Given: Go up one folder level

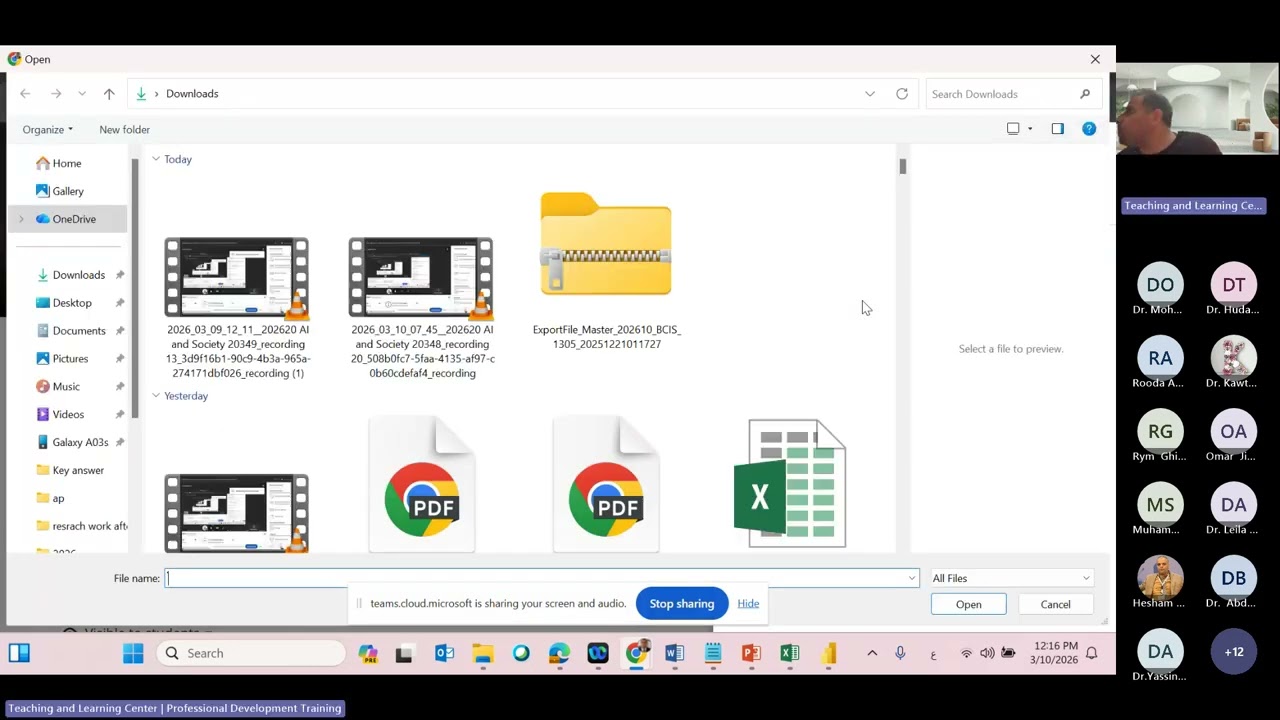Looking at the screenshot, I should click(x=109, y=94).
